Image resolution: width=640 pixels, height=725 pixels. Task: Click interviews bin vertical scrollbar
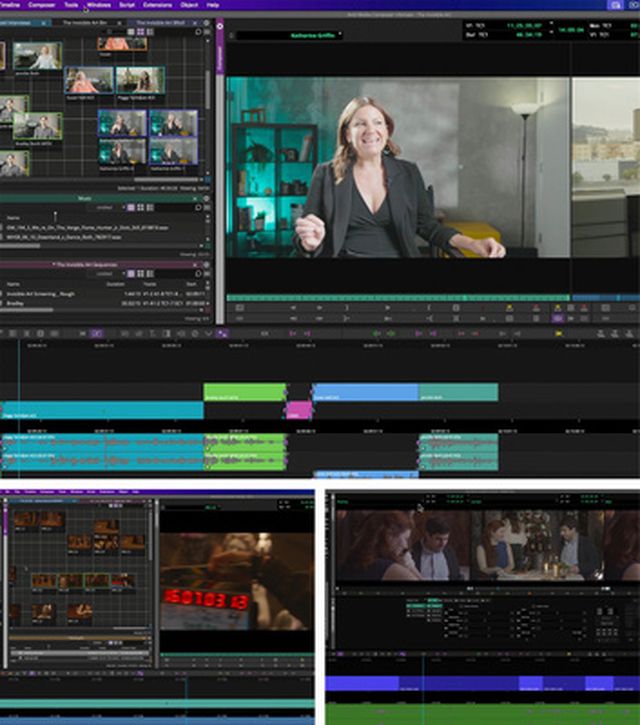click(207, 92)
